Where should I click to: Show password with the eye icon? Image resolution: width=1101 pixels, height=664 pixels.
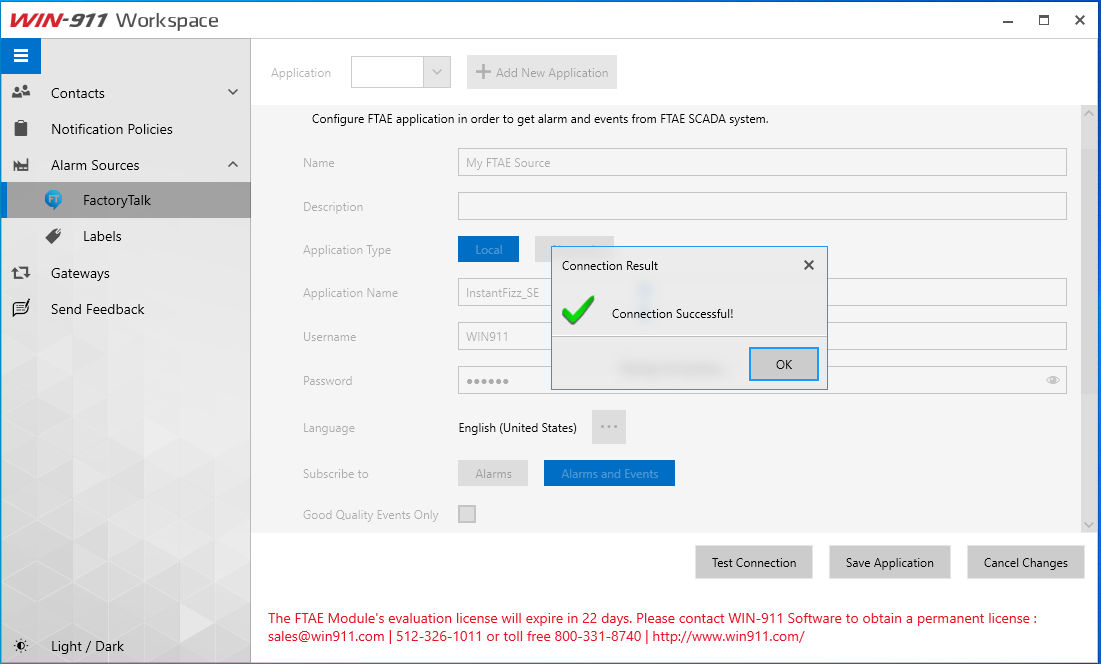(x=1053, y=380)
